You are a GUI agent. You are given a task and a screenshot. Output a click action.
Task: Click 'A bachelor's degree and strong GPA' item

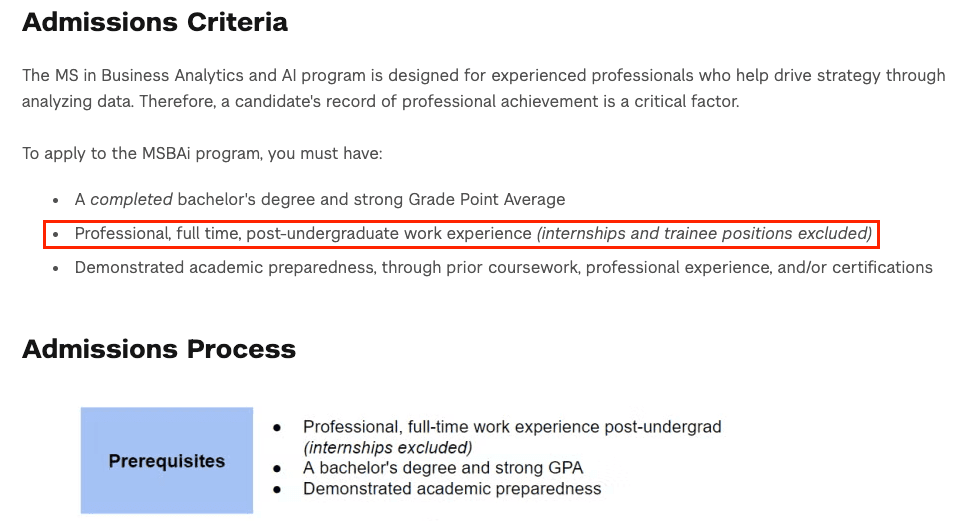tap(443, 468)
